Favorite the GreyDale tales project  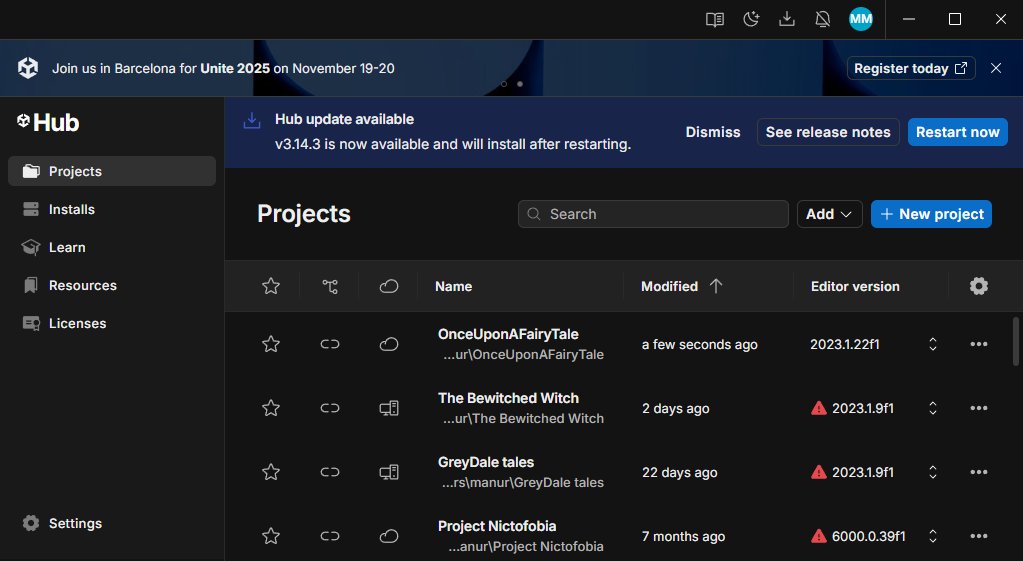(x=271, y=472)
